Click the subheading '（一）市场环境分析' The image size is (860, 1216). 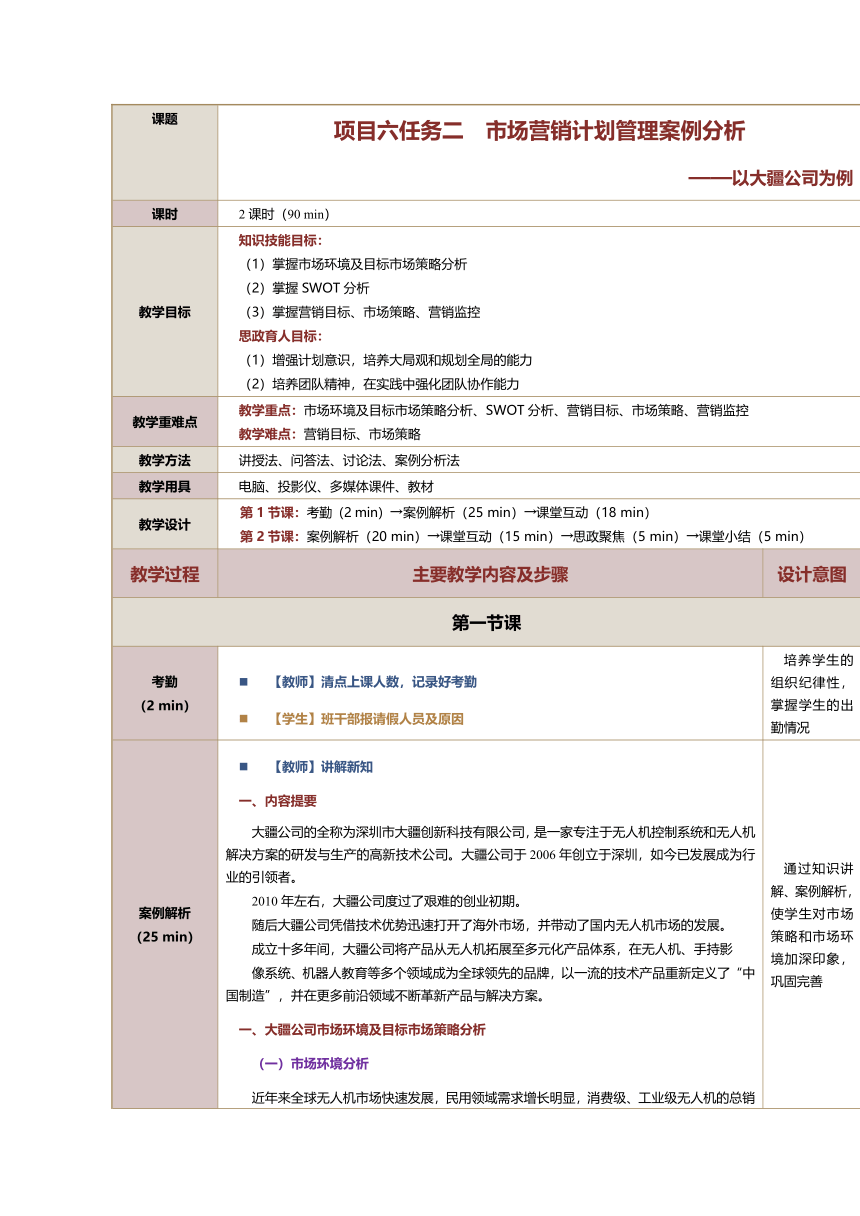click(314, 1063)
